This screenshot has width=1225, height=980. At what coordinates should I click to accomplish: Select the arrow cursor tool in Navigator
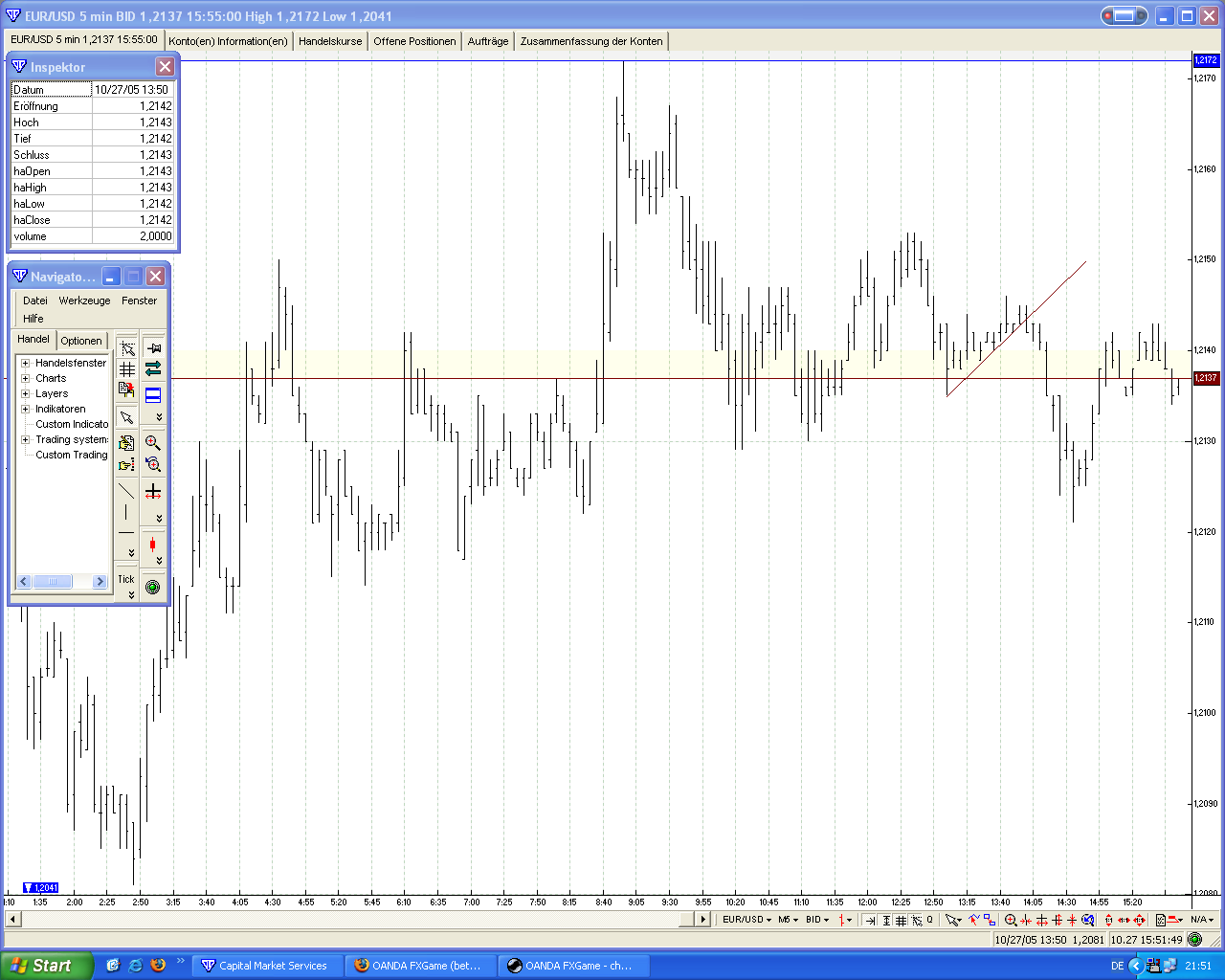point(126,418)
